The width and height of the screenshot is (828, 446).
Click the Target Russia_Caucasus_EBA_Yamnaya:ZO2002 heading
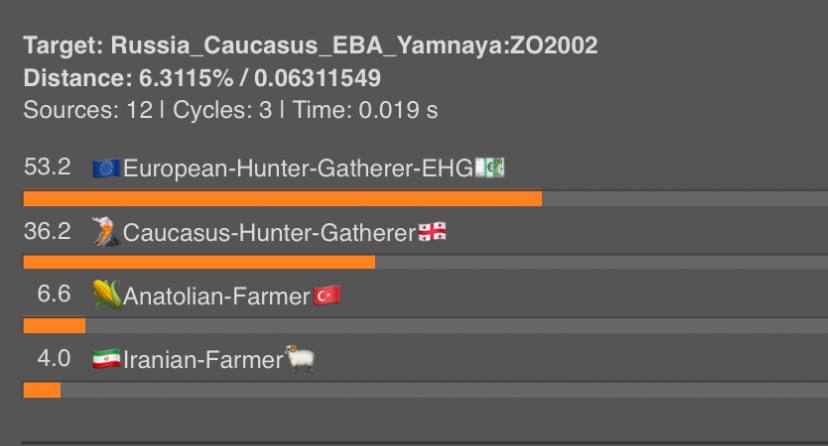click(x=310, y=46)
